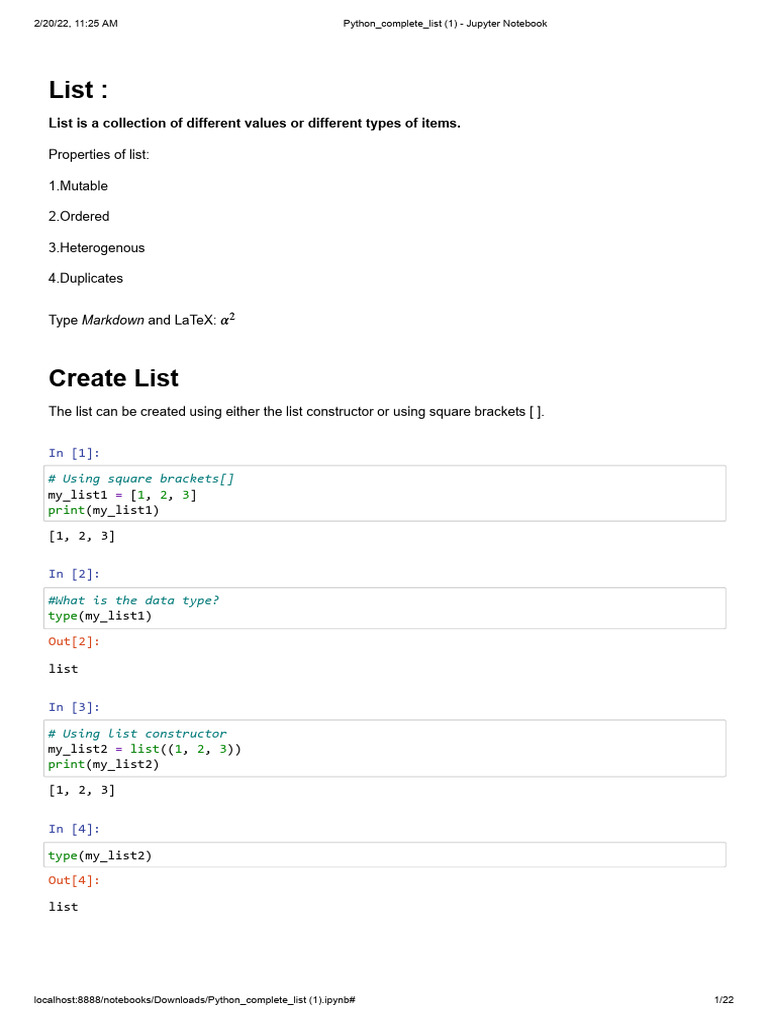Click the In [1]: prompt label

[x=74, y=452]
